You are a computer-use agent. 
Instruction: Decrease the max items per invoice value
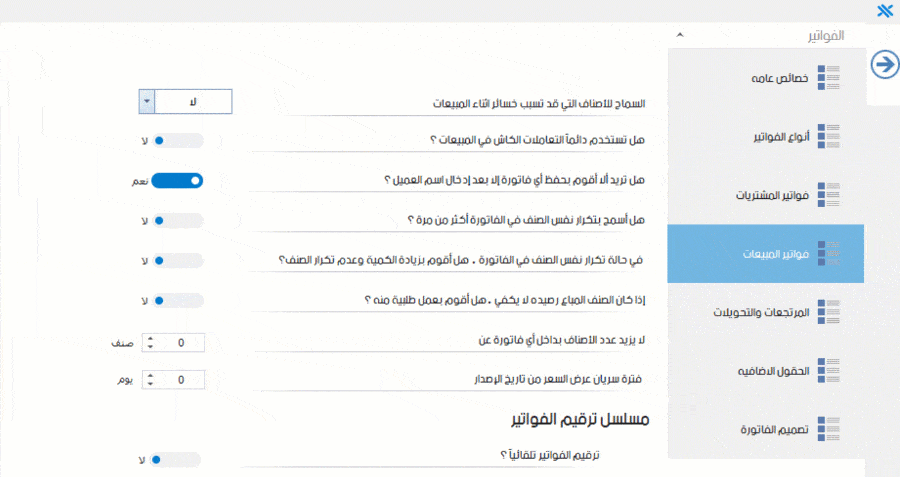pos(150,347)
